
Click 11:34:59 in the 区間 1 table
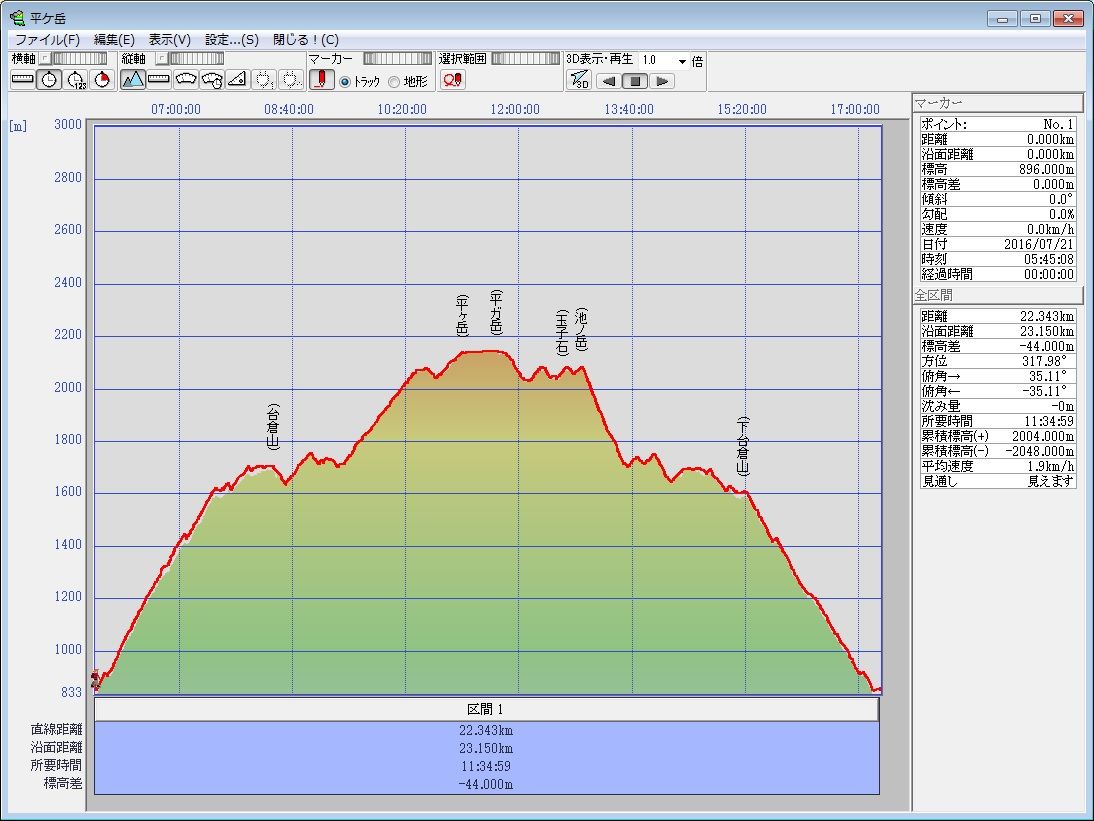coord(486,766)
